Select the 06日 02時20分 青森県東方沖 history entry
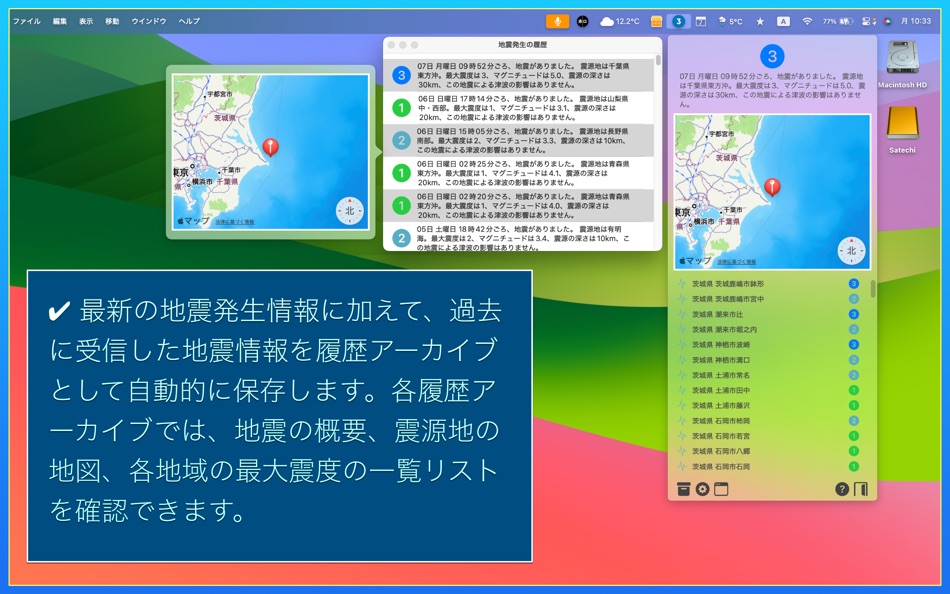This screenshot has width=950, height=594. (x=519, y=206)
